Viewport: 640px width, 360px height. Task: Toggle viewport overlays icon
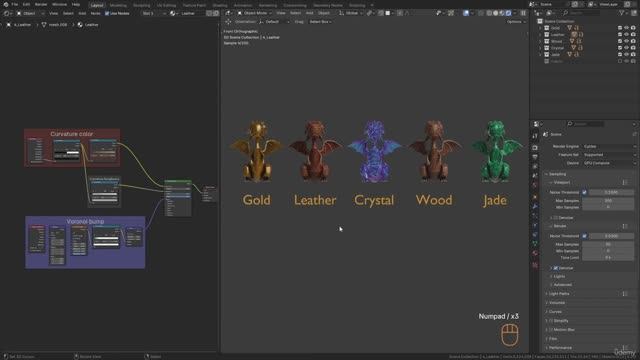tap(466, 13)
